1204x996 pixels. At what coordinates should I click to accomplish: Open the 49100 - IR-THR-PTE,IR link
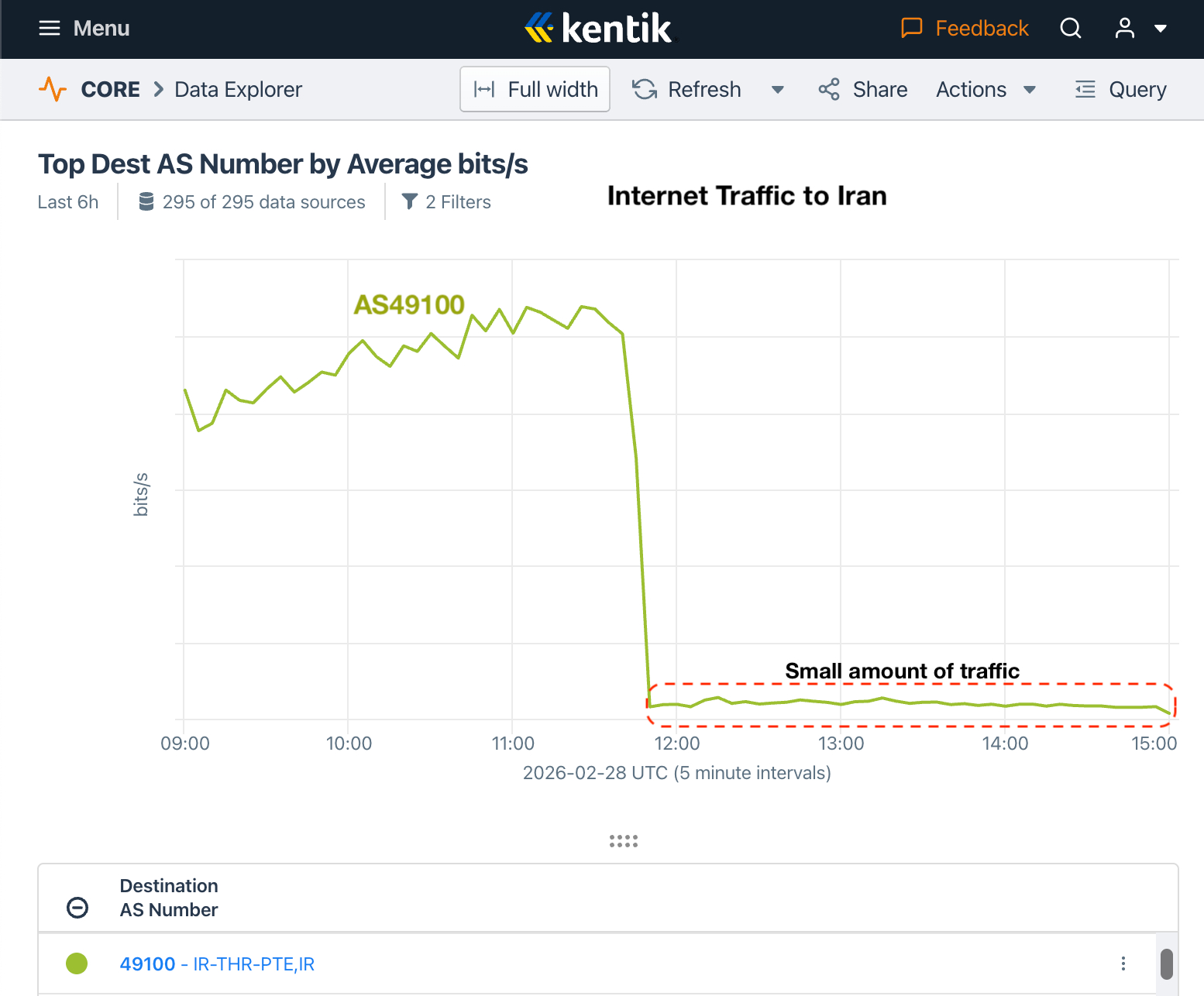[x=217, y=964]
